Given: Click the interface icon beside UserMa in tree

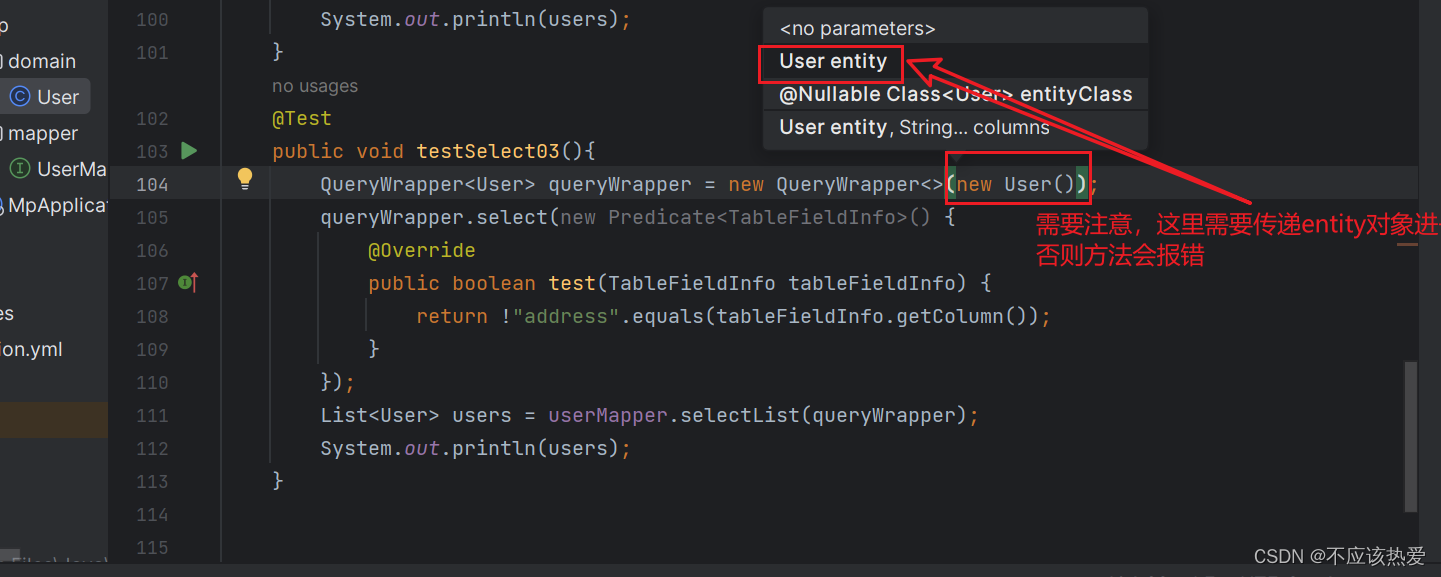Looking at the screenshot, I should click(x=20, y=169).
